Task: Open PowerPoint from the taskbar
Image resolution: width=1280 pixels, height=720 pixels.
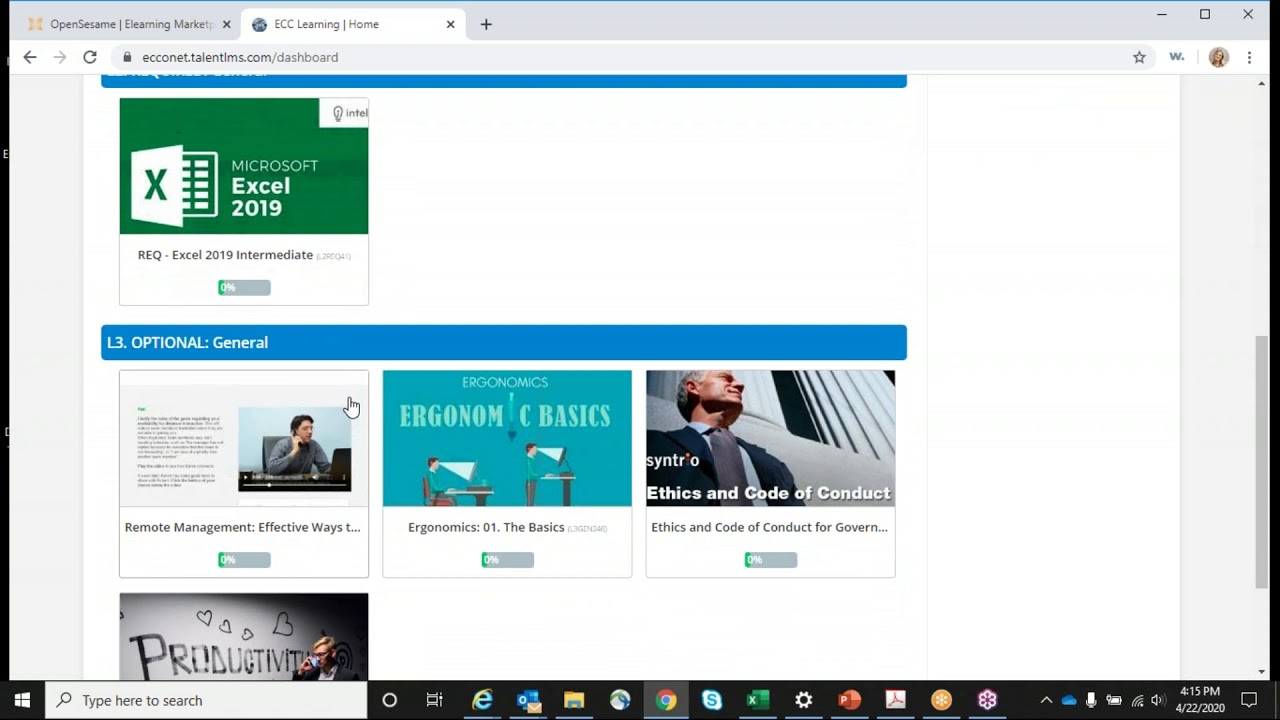Action: point(850,700)
